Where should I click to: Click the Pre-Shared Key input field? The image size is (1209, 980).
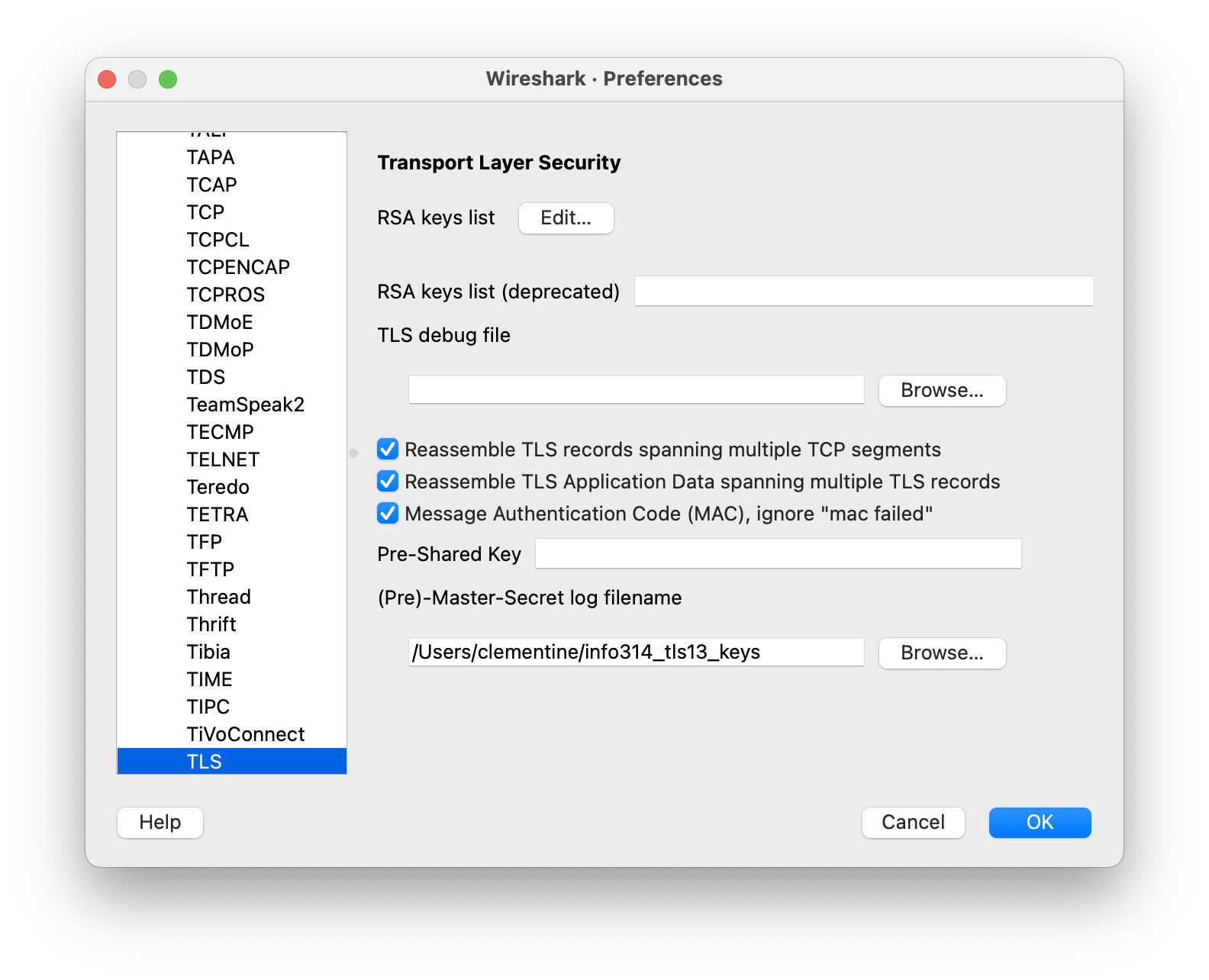click(778, 553)
